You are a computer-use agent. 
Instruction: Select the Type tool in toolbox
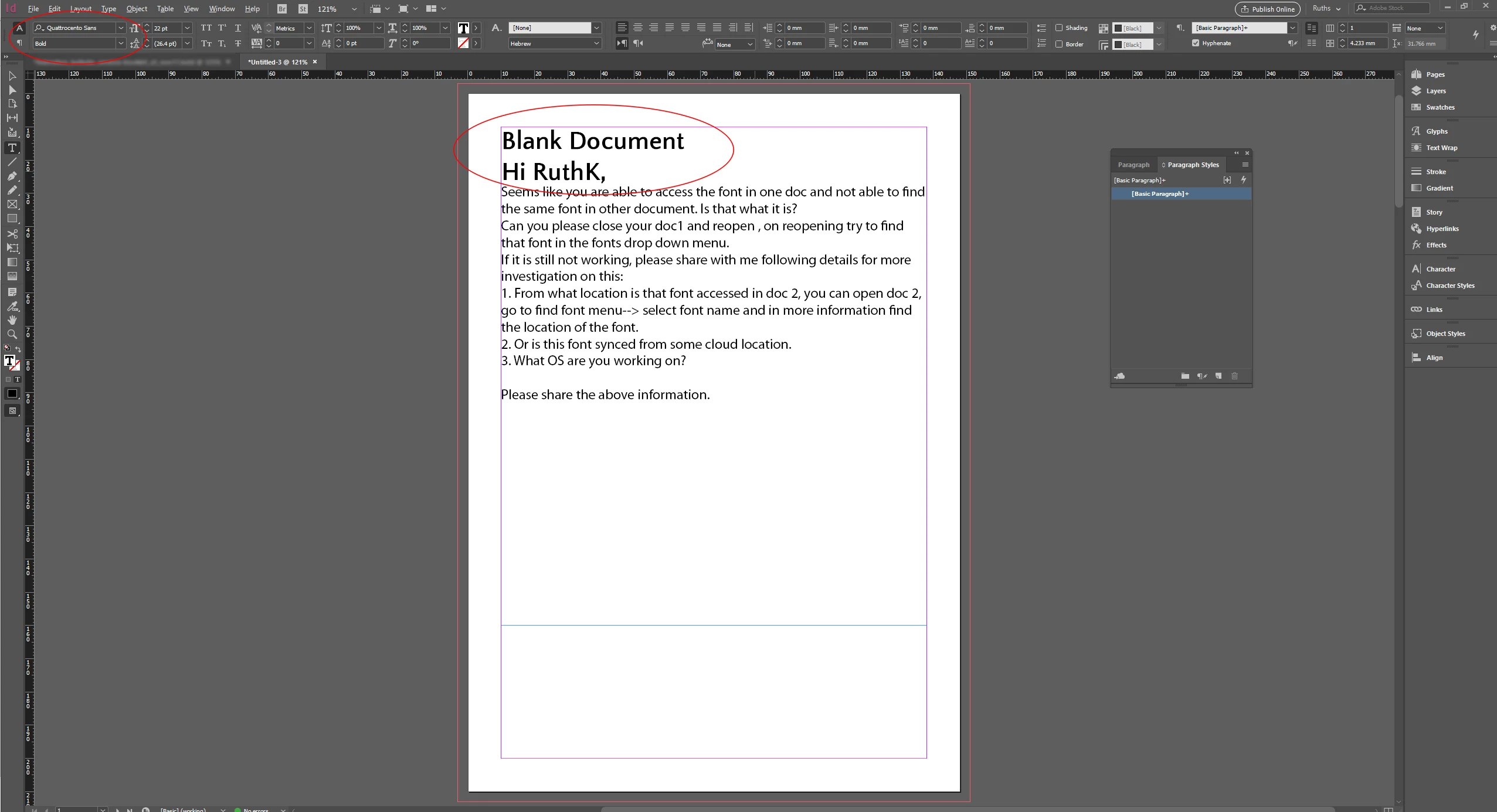tap(12, 148)
